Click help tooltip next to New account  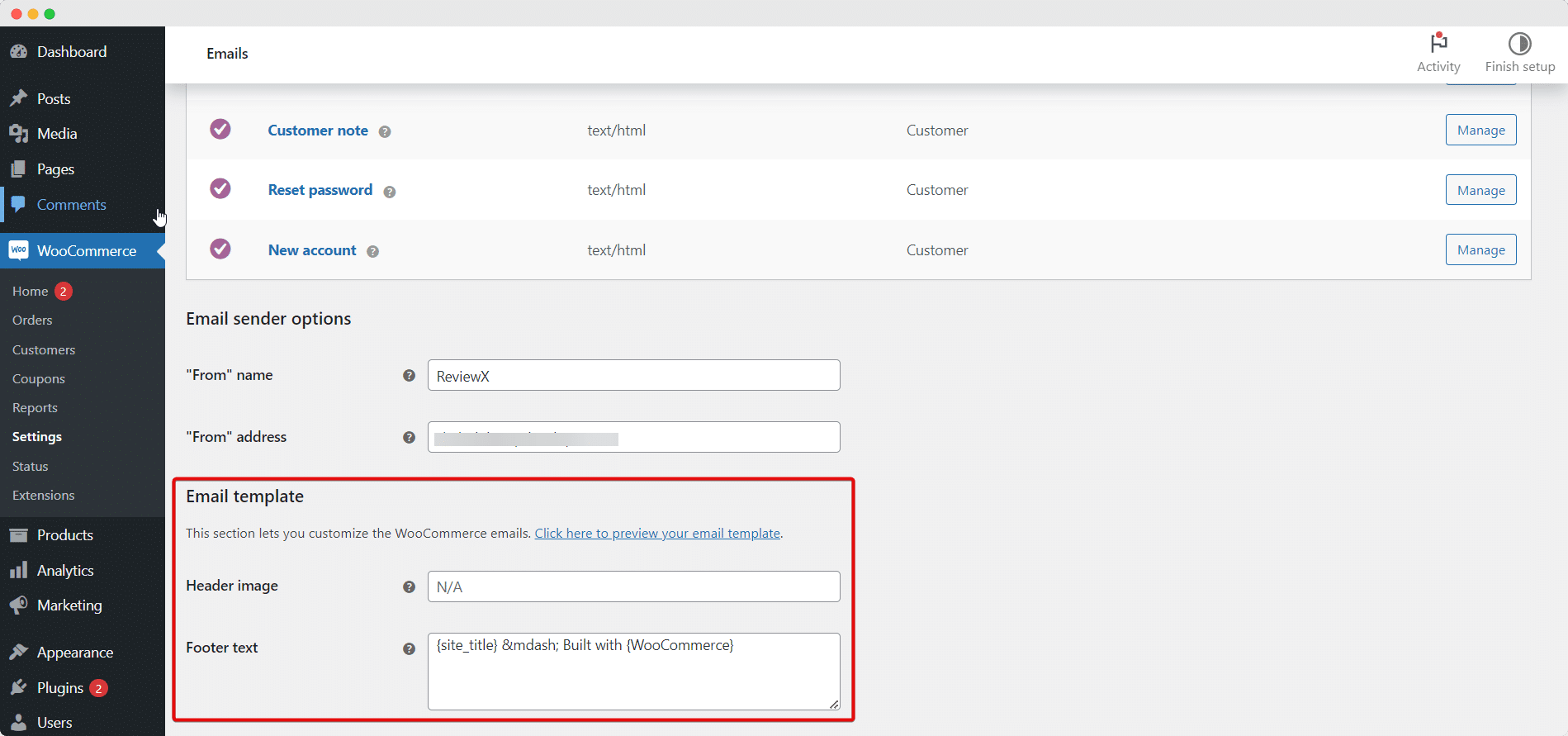click(373, 251)
